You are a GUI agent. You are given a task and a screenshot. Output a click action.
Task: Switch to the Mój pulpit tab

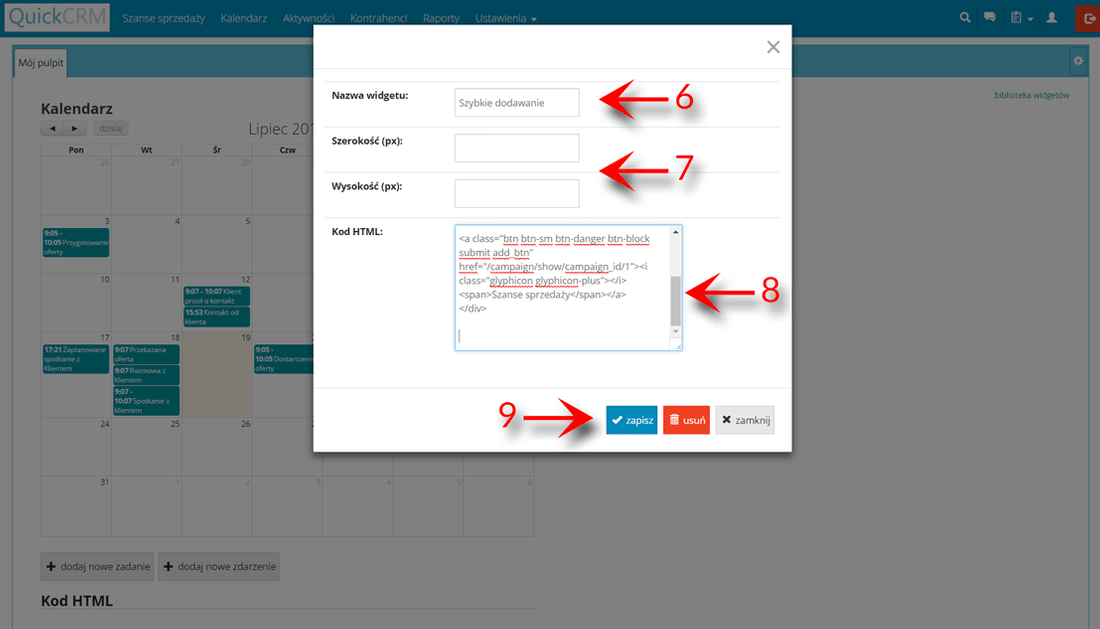point(40,61)
